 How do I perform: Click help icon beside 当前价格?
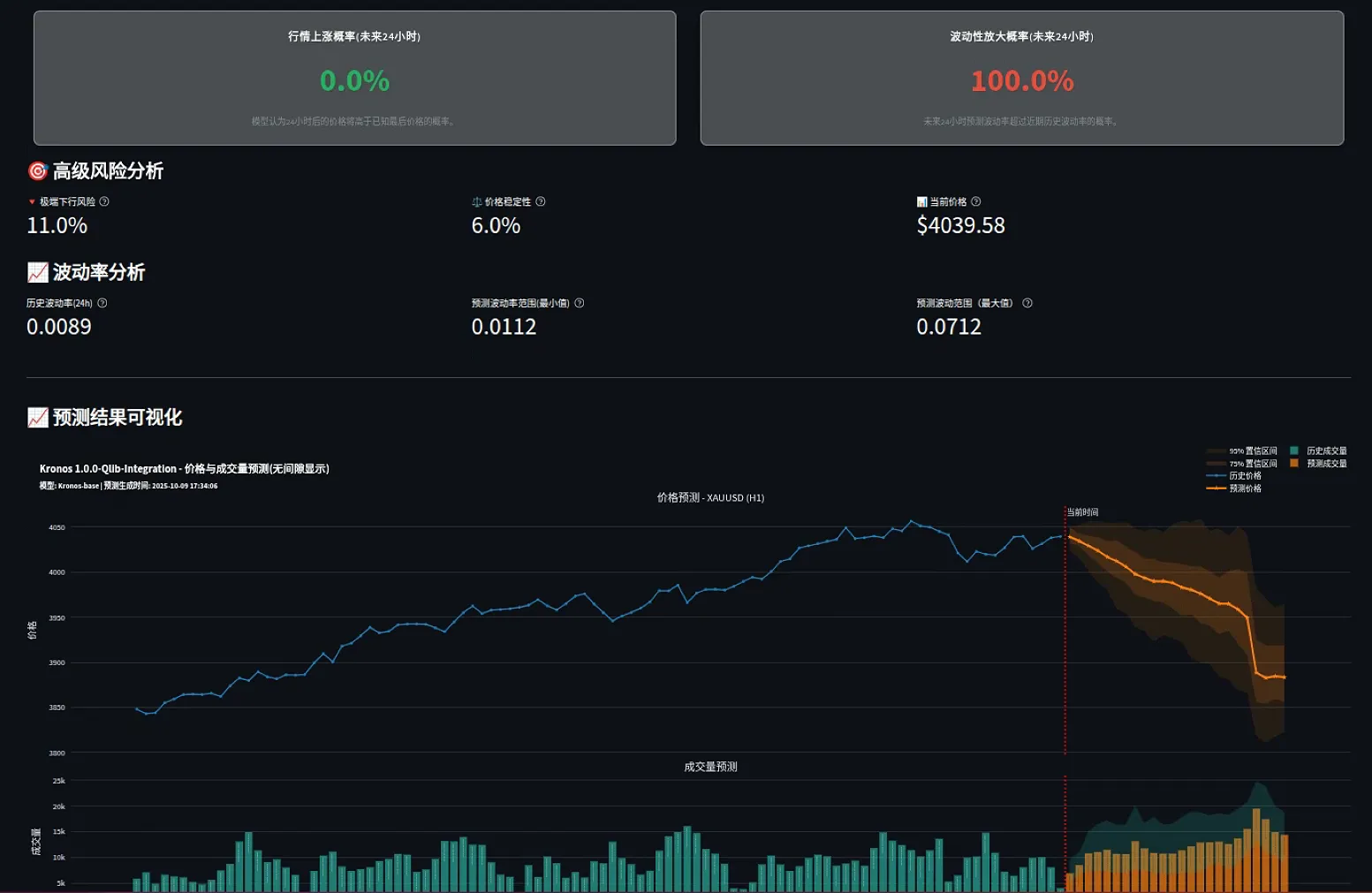pyautogui.click(x=976, y=201)
